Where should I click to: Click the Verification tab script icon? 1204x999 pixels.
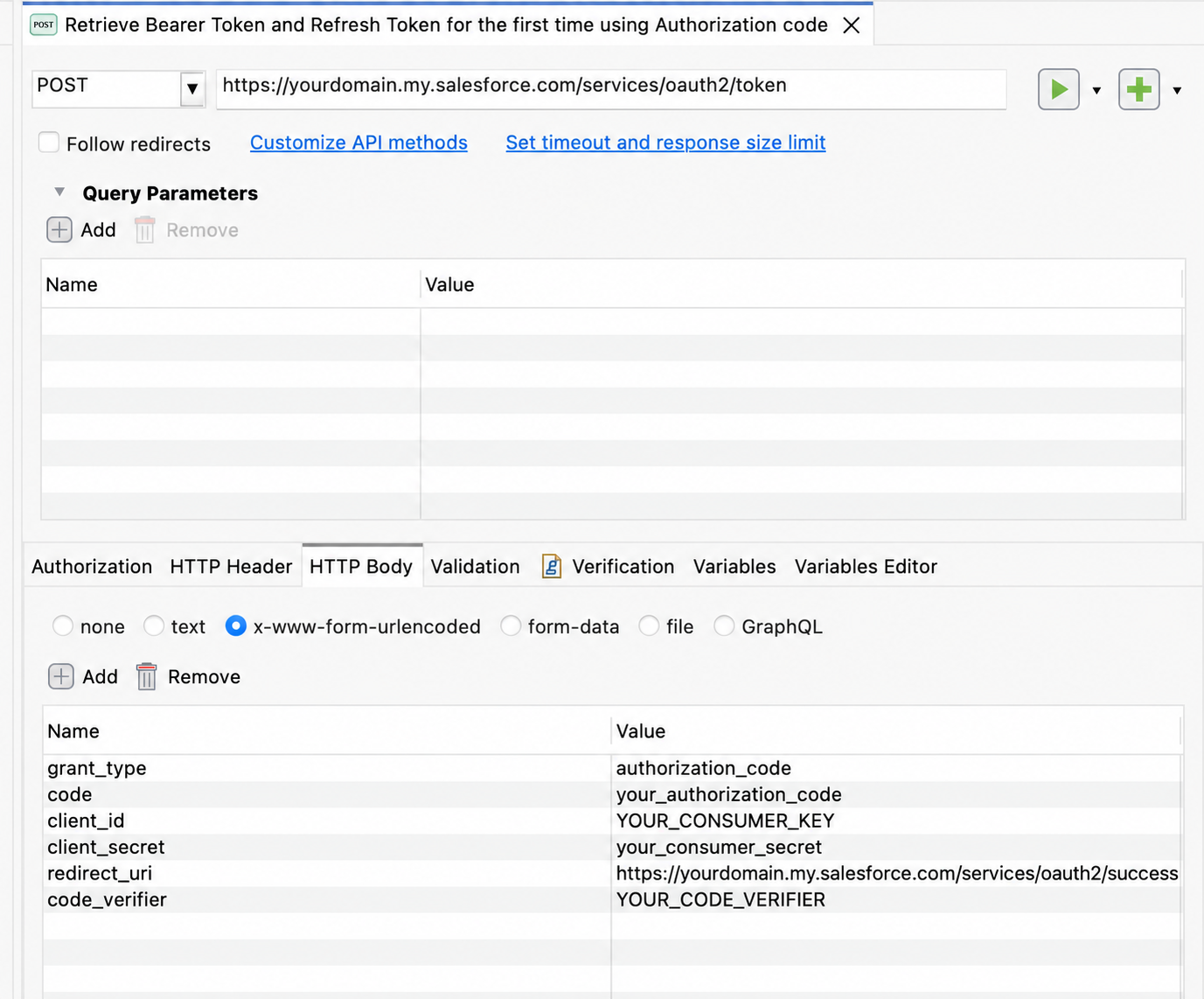point(552,566)
